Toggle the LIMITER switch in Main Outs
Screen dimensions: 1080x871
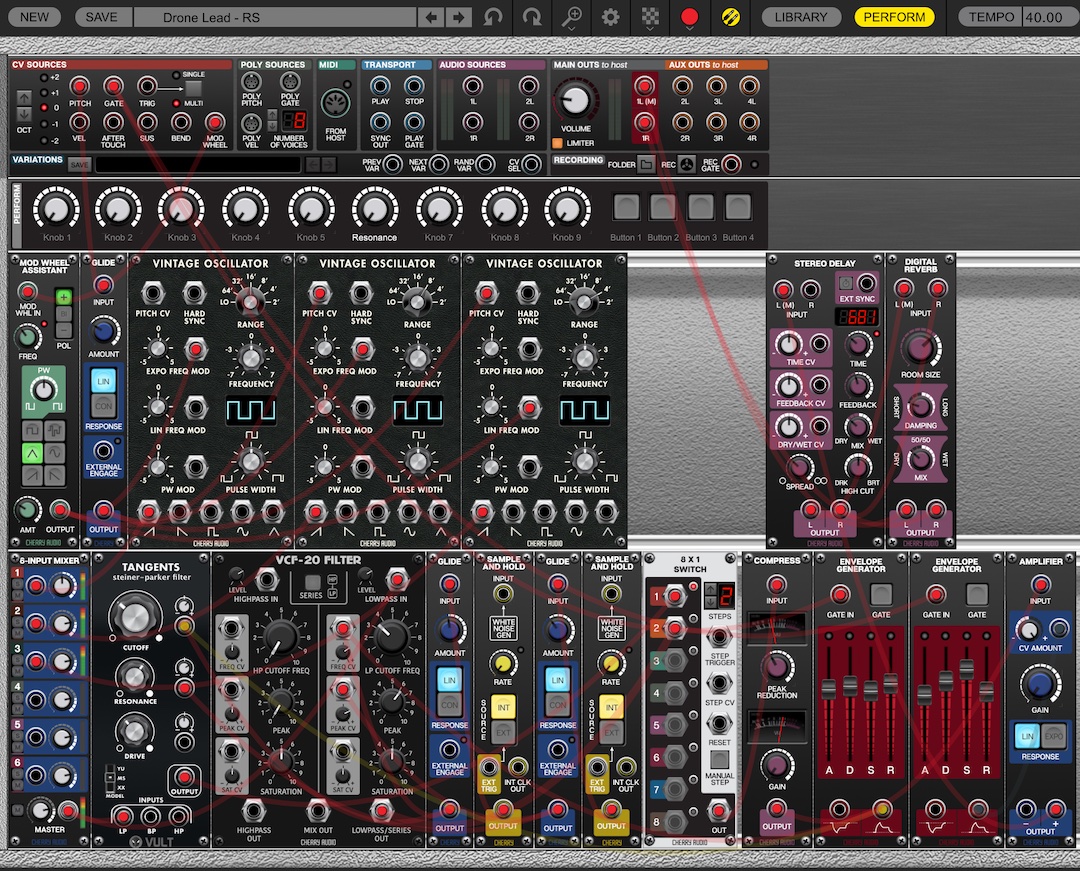(x=558, y=143)
